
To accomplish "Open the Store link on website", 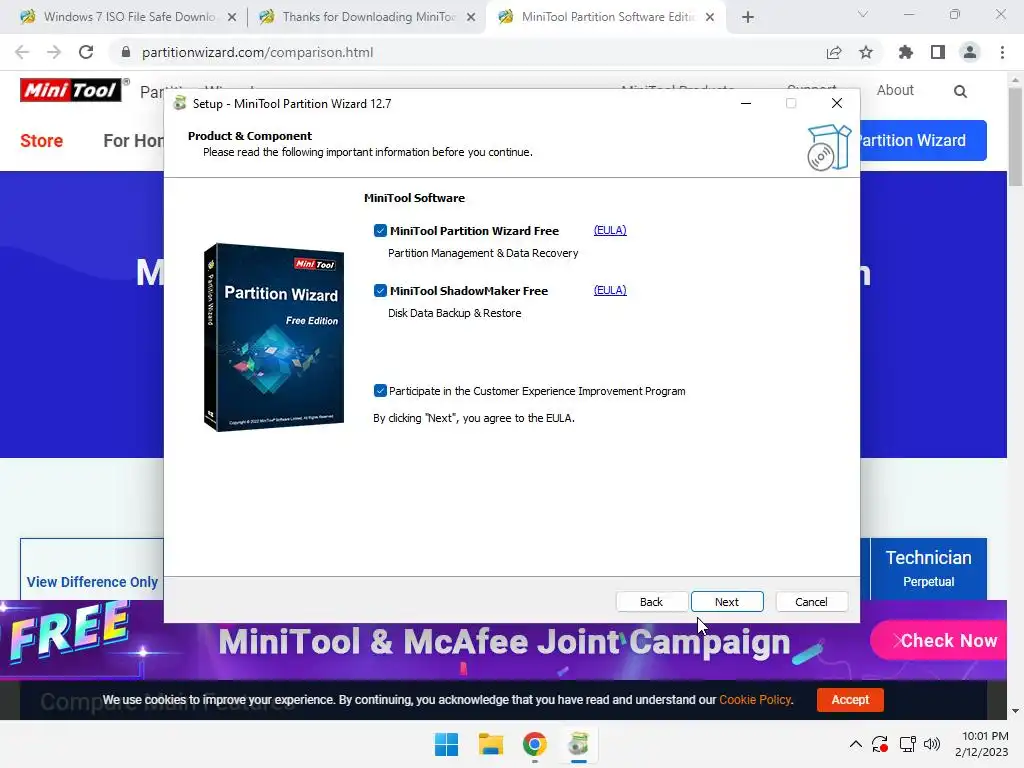I will tap(41, 140).
